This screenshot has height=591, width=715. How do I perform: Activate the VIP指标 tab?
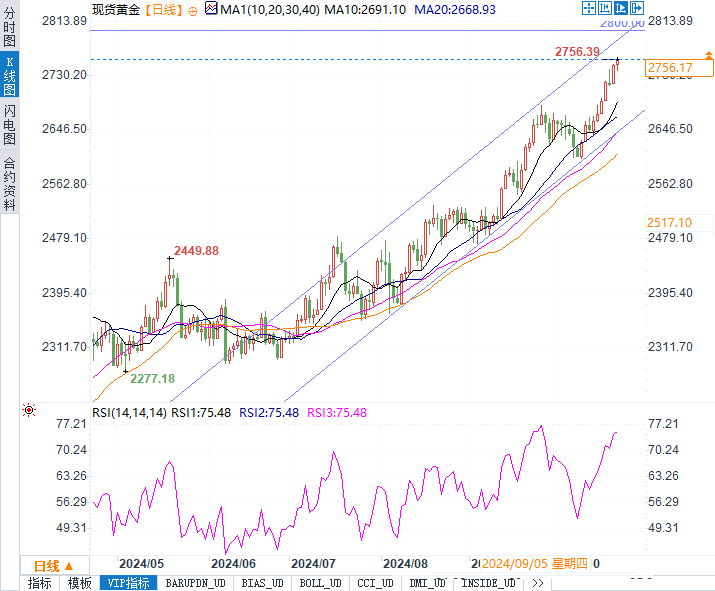pyautogui.click(x=128, y=583)
